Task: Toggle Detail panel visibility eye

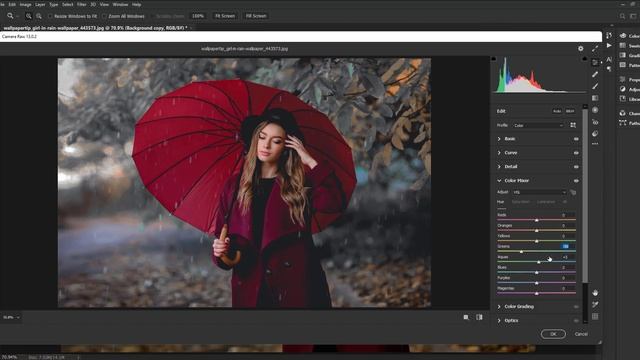Action: click(576, 167)
